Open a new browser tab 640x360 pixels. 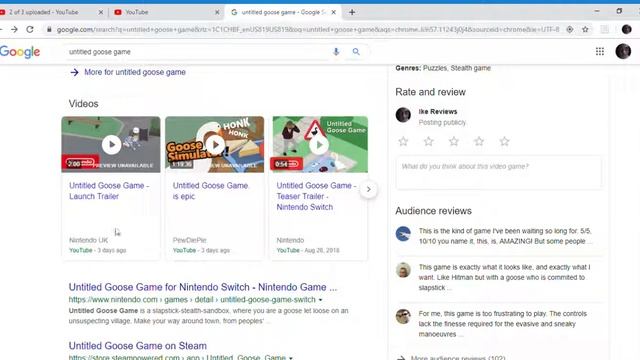pos(352,12)
